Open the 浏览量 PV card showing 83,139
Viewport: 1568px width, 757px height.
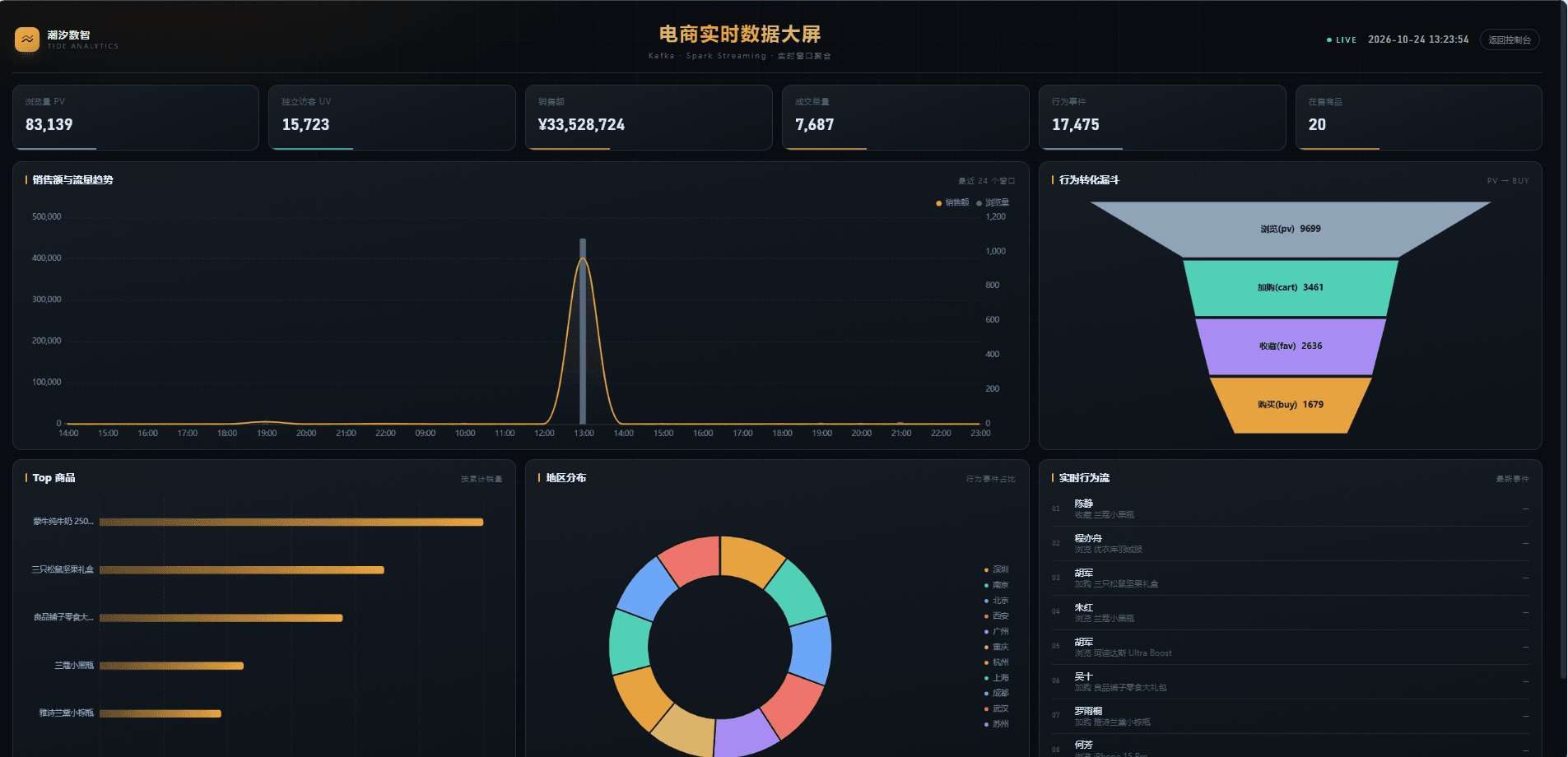pyautogui.click(x=136, y=118)
